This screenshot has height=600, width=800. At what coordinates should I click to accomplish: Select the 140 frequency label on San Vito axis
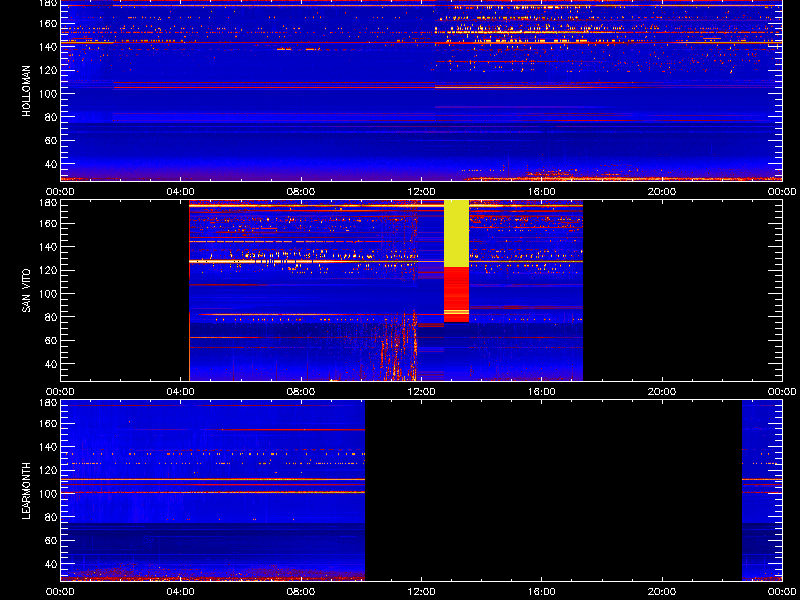pyautogui.click(x=48, y=247)
